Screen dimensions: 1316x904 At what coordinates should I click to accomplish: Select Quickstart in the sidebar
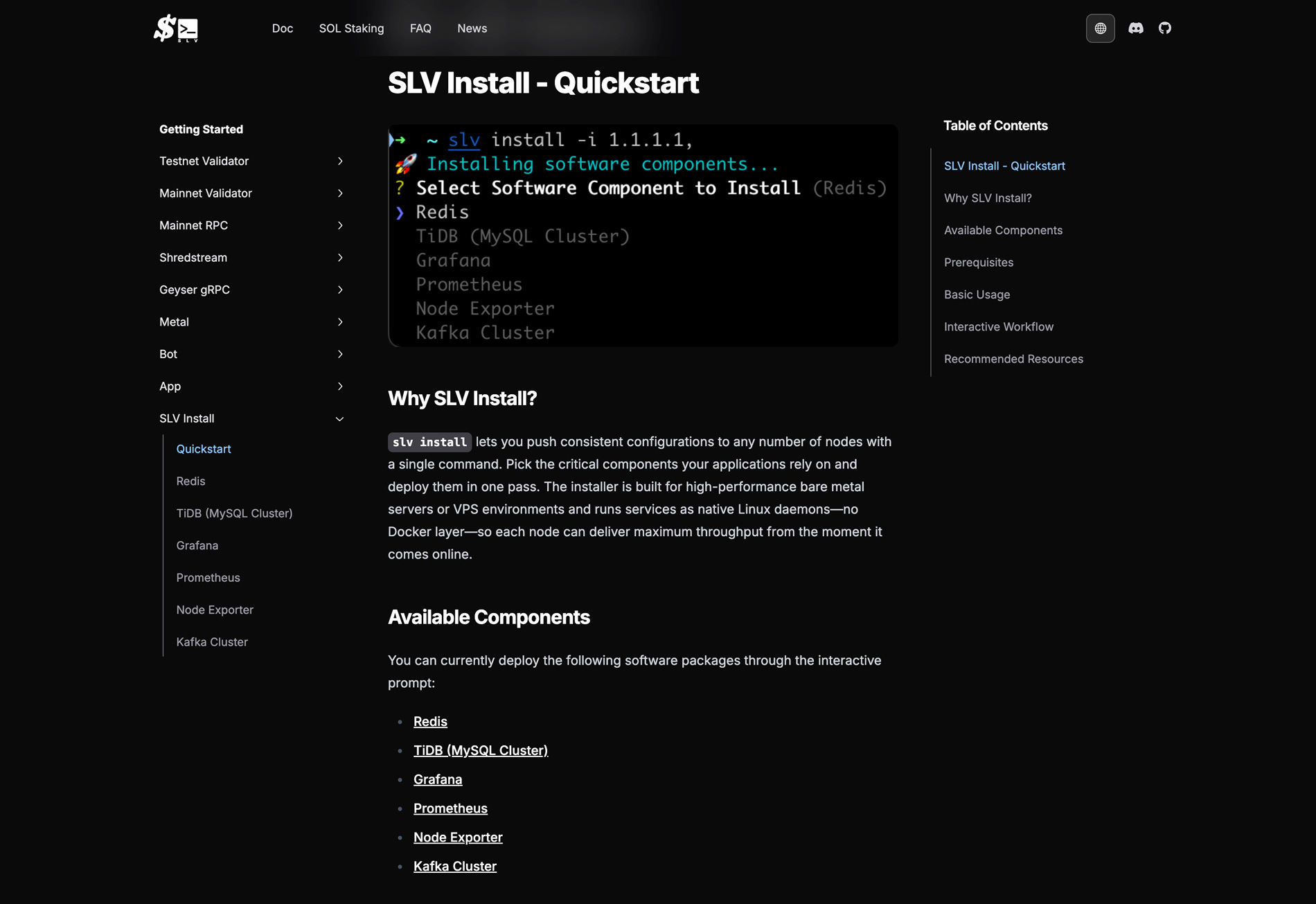tap(203, 449)
